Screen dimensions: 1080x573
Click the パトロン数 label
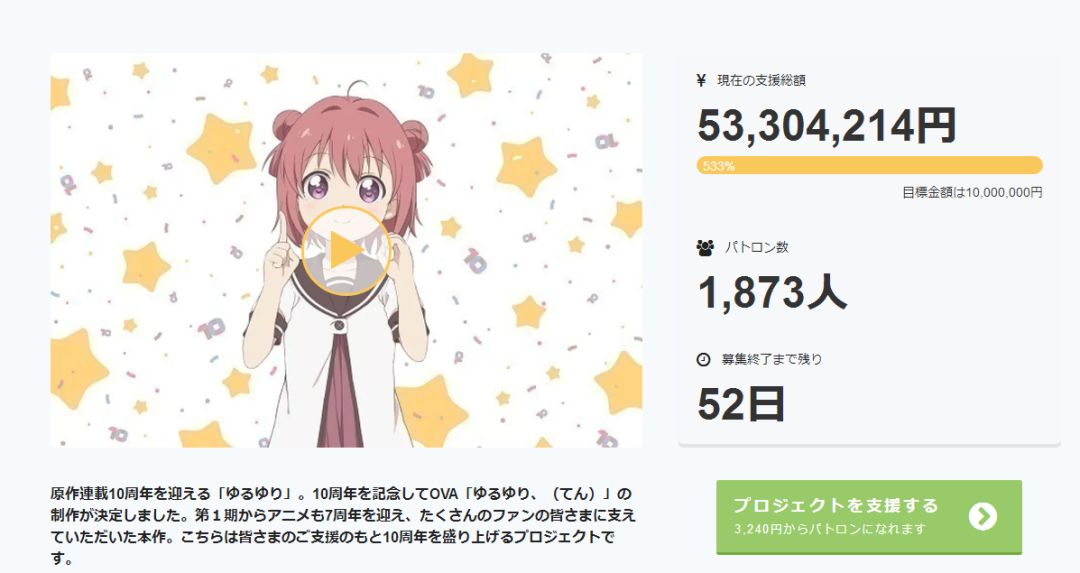click(x=756, y=247)
